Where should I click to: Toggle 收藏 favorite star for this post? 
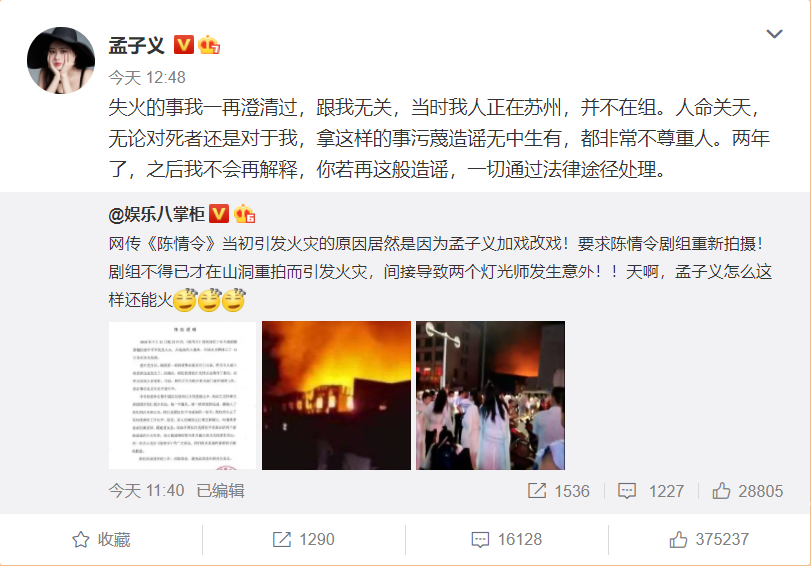(x=101, y=540)
